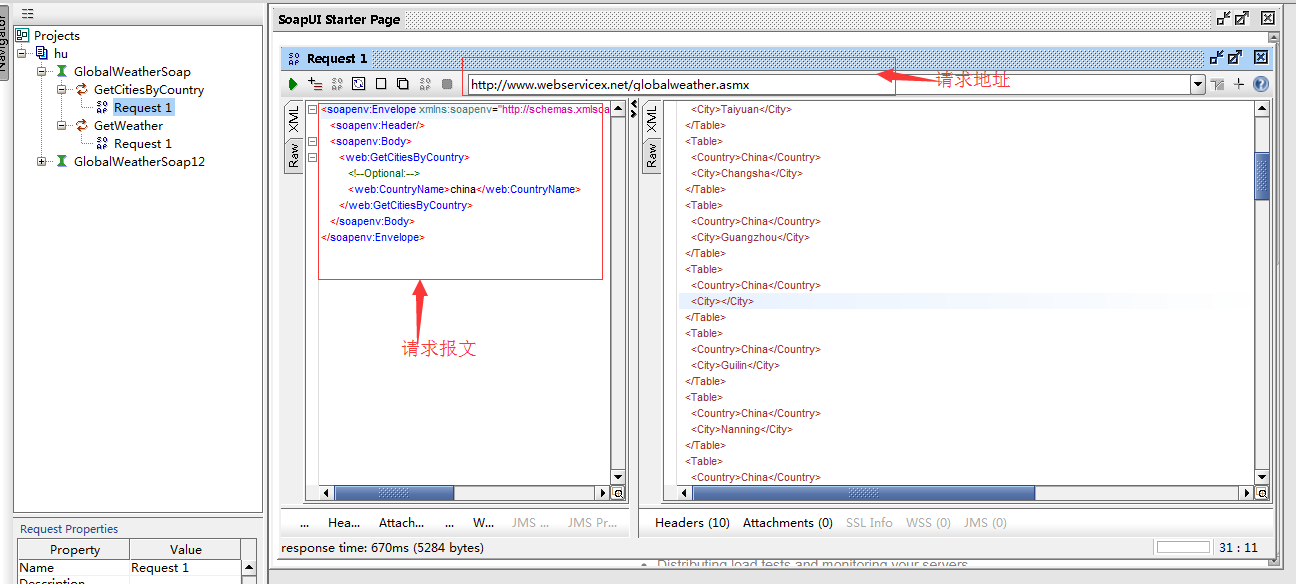Image resolution: width=1296 pixels, height=584 pixels.
Task: Create MockService icon beside Add-to-TestCase icon
Action: click(337, 85)
